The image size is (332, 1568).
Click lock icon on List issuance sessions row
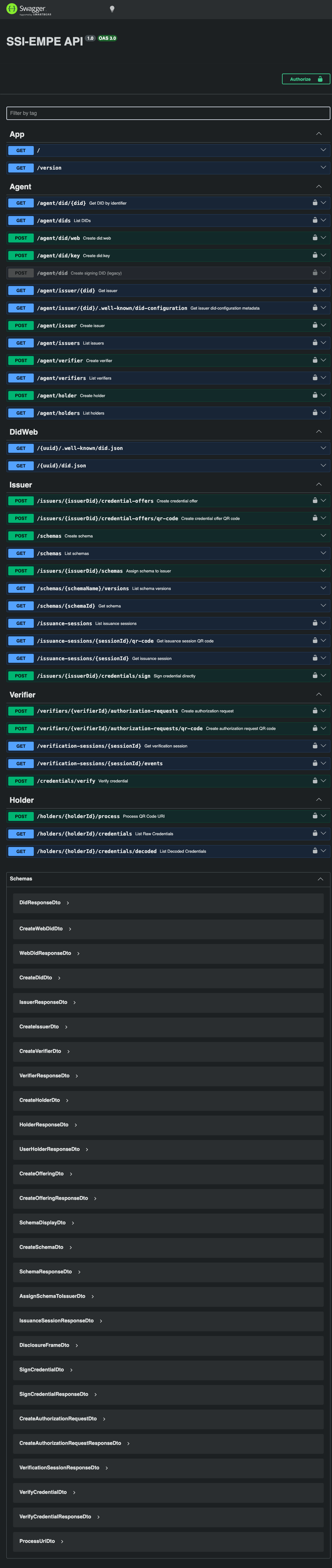[x=315, y=623]
